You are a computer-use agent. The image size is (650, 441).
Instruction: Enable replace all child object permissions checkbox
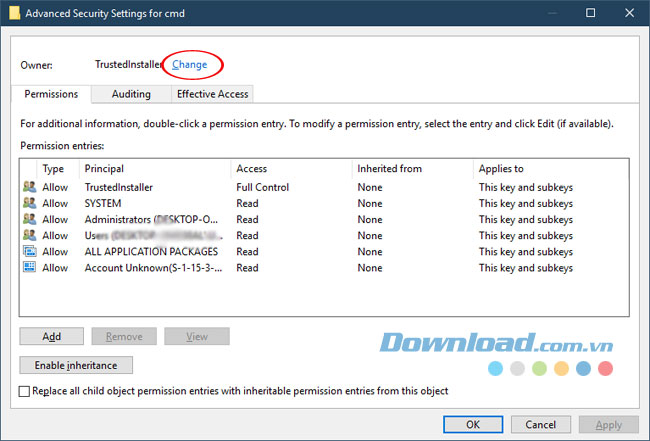pos(25,391)
